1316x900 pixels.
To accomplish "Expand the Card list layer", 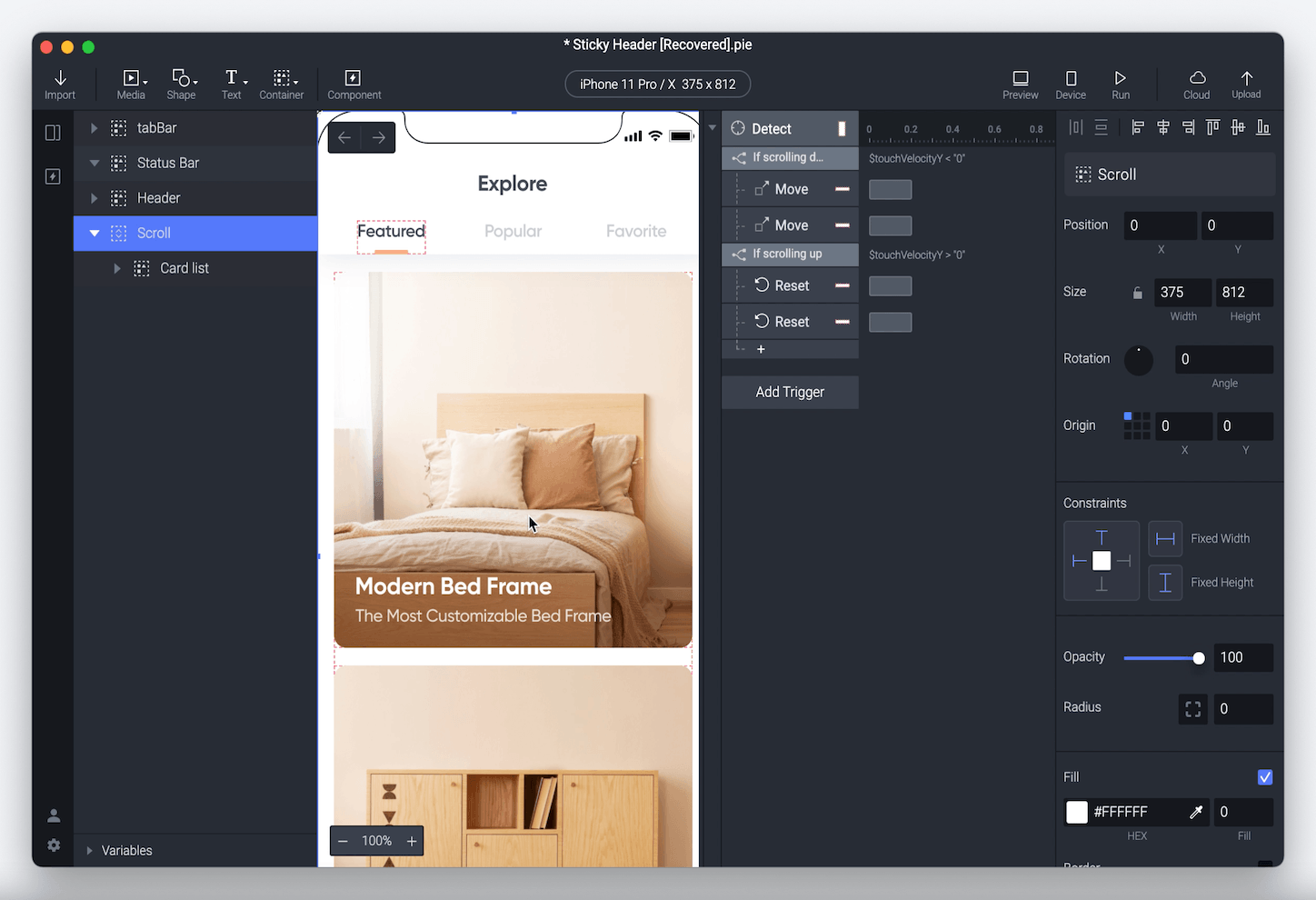I will click(x=116, y=268).
